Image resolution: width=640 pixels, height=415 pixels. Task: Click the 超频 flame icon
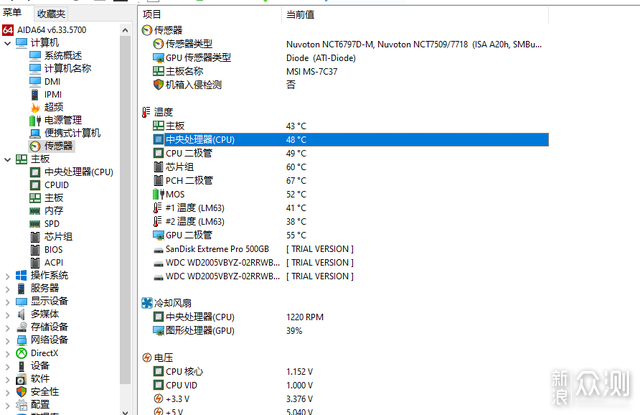pyautogui.click(x=35, y=107)
